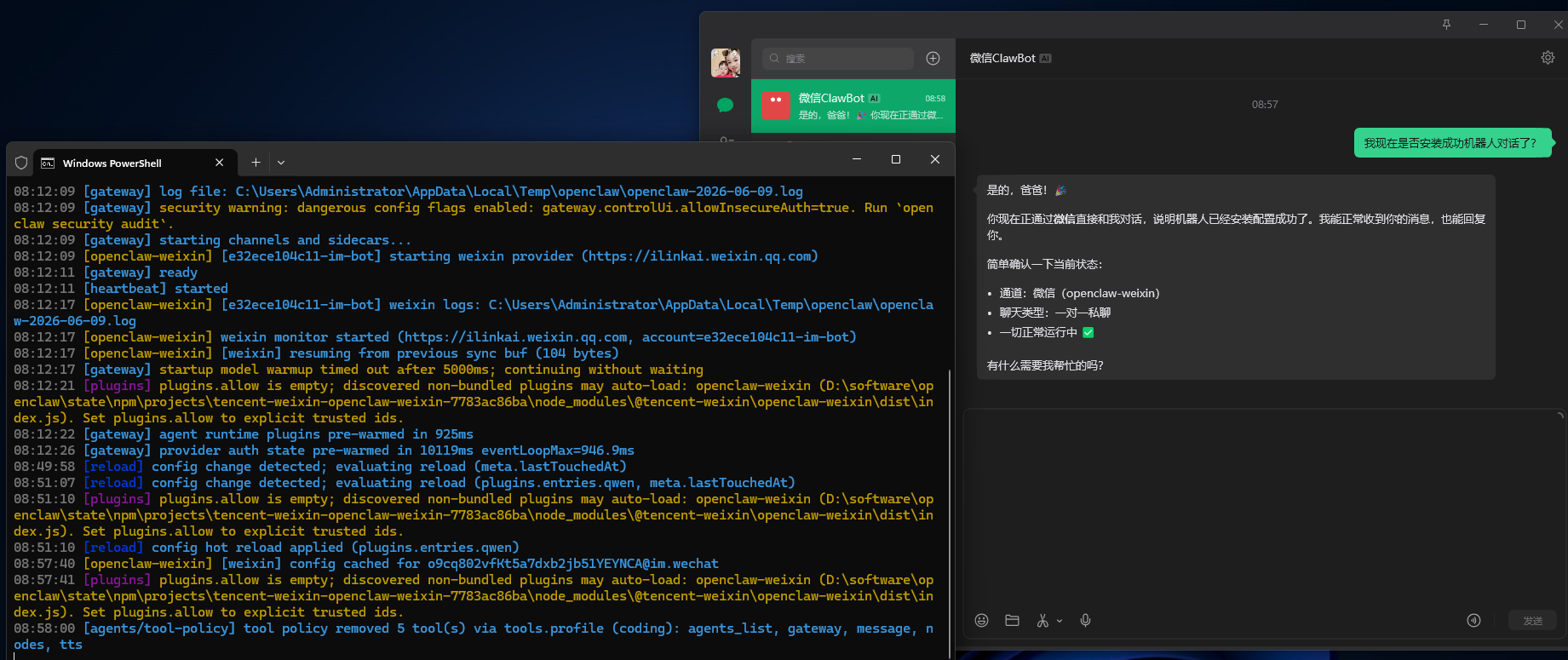Screen dimensions: 1568x660
Task: Open a new PowerShell tab
Action: point(256,162)
